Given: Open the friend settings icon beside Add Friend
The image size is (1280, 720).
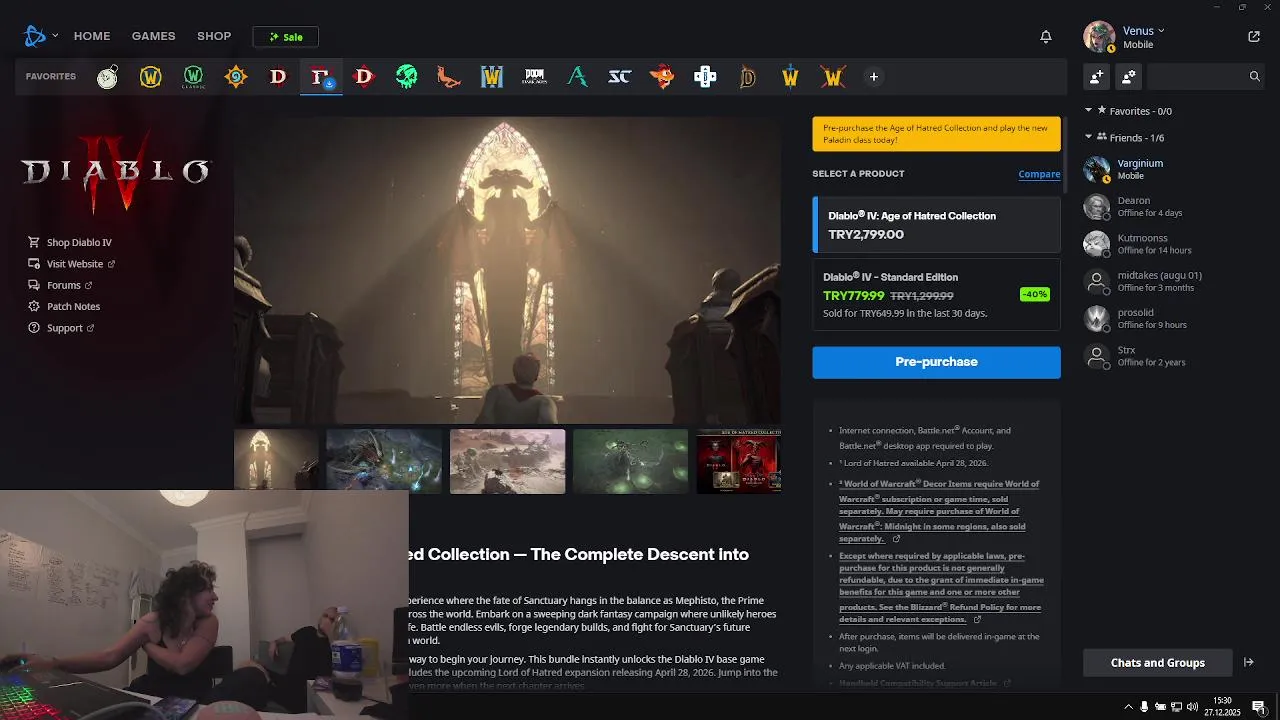Looking at the screenshot, I should (x=1129, y=76).
